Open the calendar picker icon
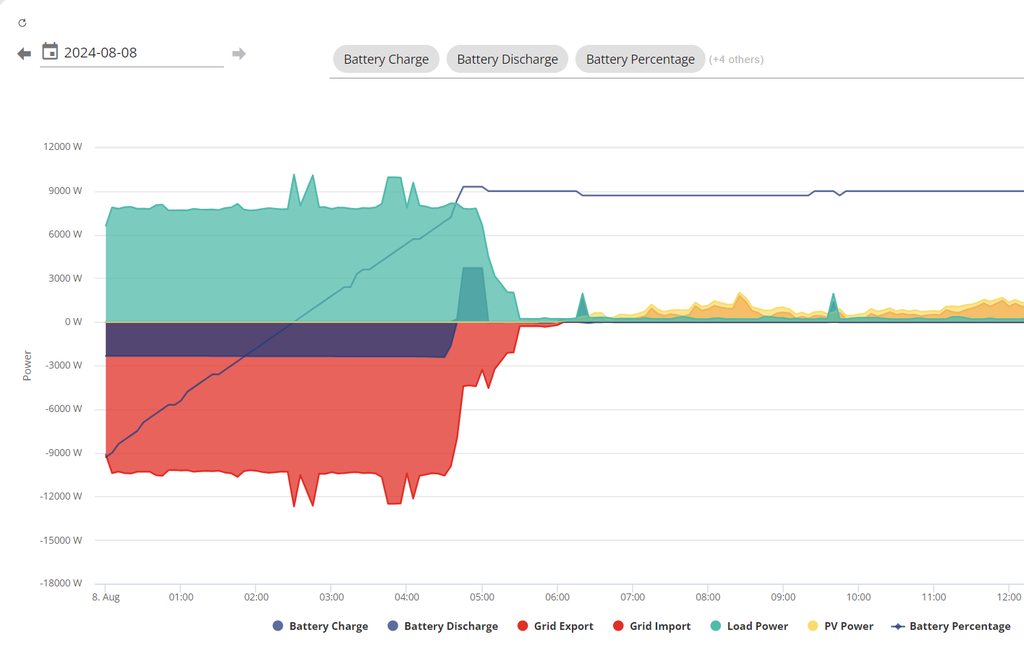This screenshot has width=1024, height=646. click(50, 52)
